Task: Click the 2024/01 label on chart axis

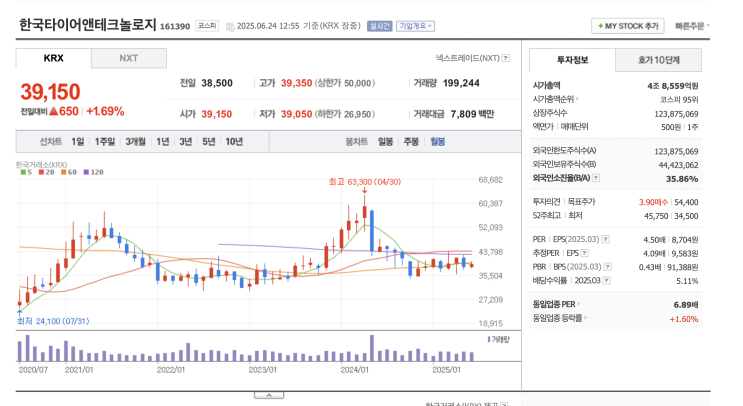Action: (354, 370)
